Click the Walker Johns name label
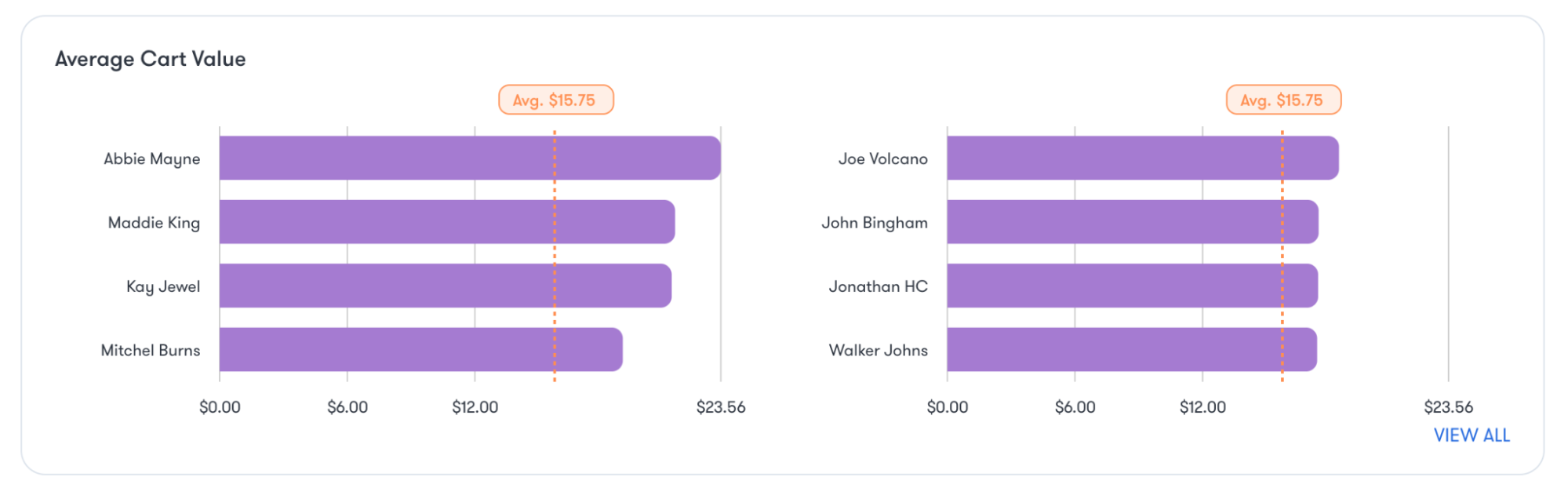Screen dimensions: 1568x488 coord(878,351)
